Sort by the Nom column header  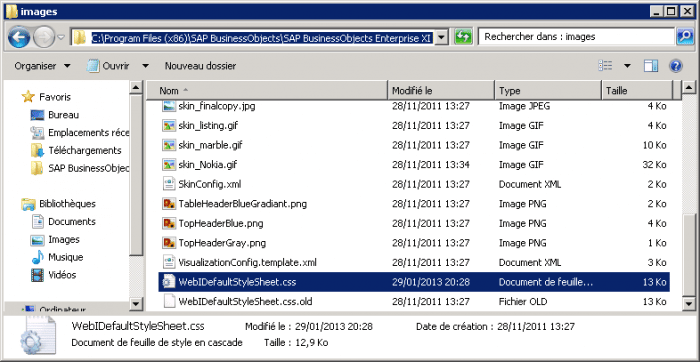click(267, 91)
